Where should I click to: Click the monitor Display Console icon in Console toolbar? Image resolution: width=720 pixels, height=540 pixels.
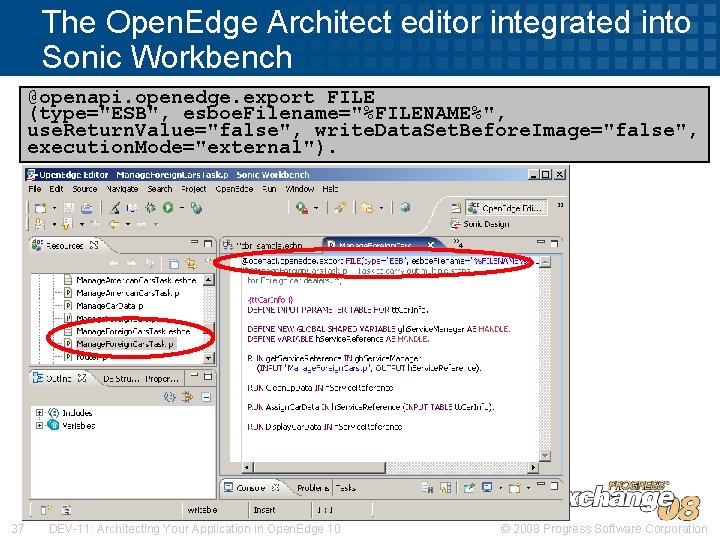tap(487, 487)
